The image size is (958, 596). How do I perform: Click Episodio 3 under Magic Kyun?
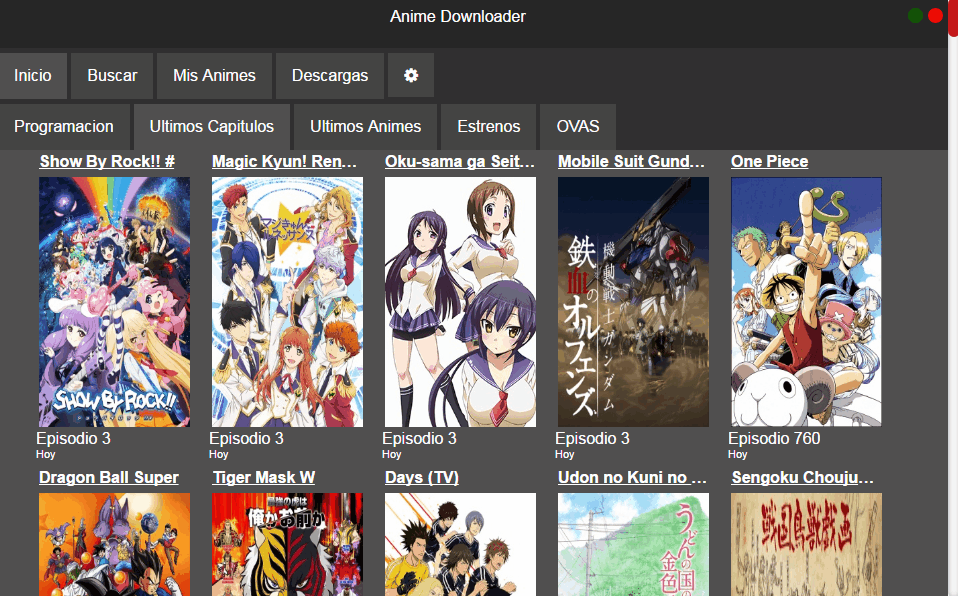coord(246,438)
